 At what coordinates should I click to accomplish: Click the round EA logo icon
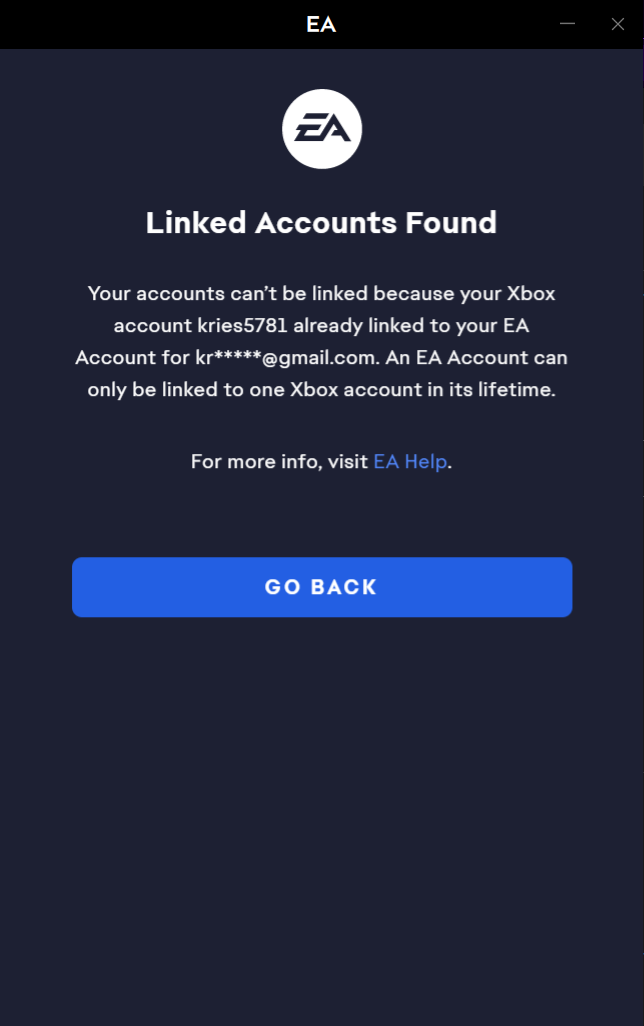(321, 129)
